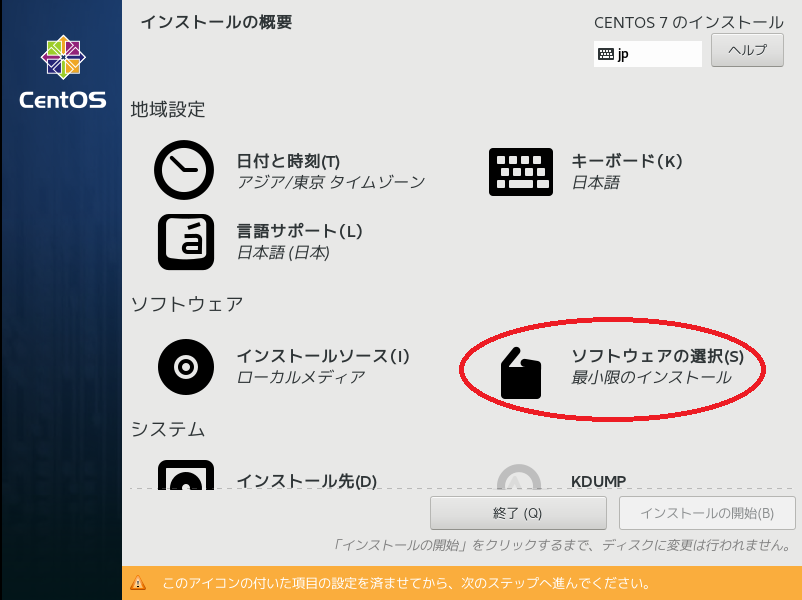
Task: Open 言語サポート(L) settings
Action: 299,231
